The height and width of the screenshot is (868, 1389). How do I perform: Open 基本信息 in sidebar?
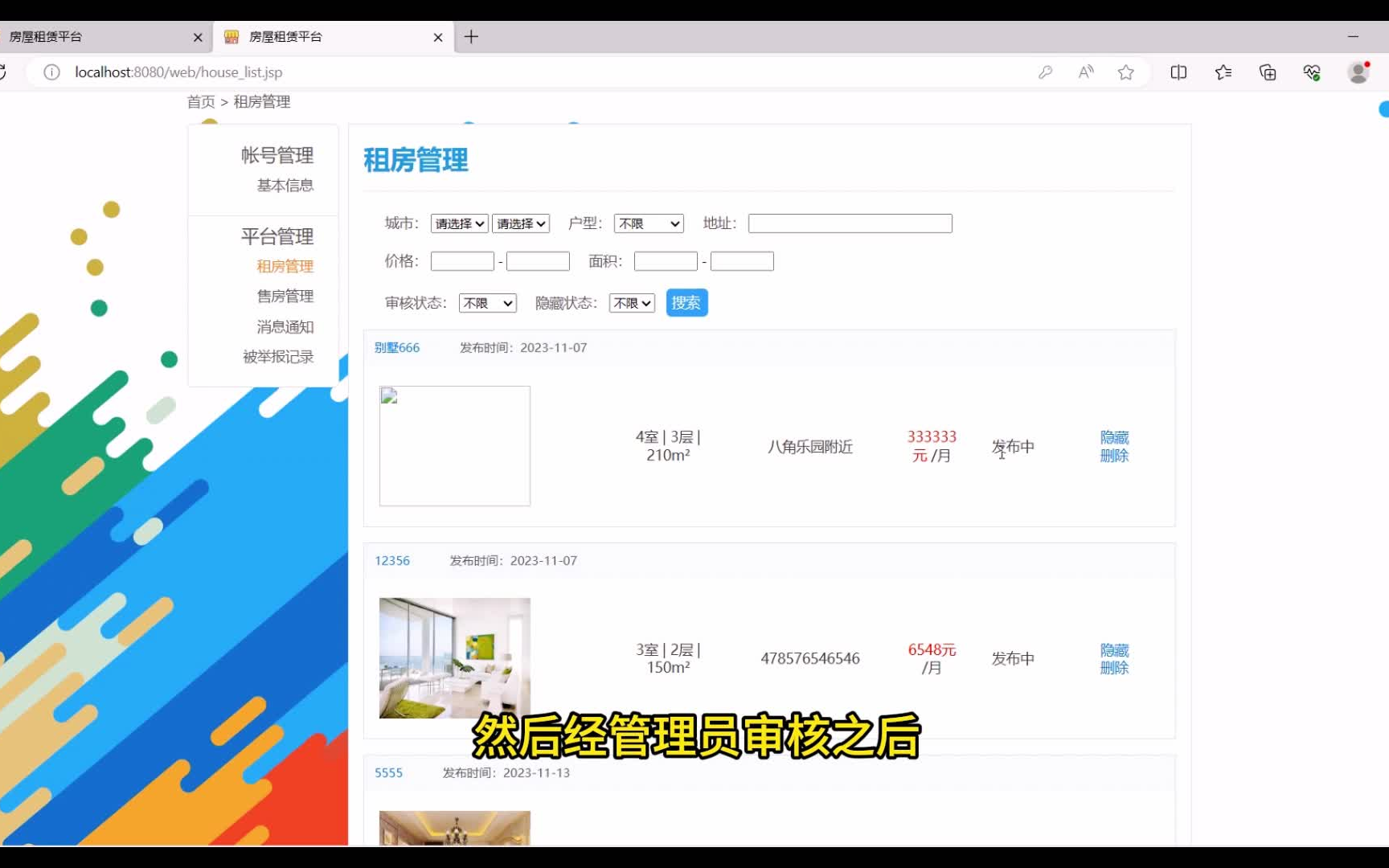click(285, 186)
